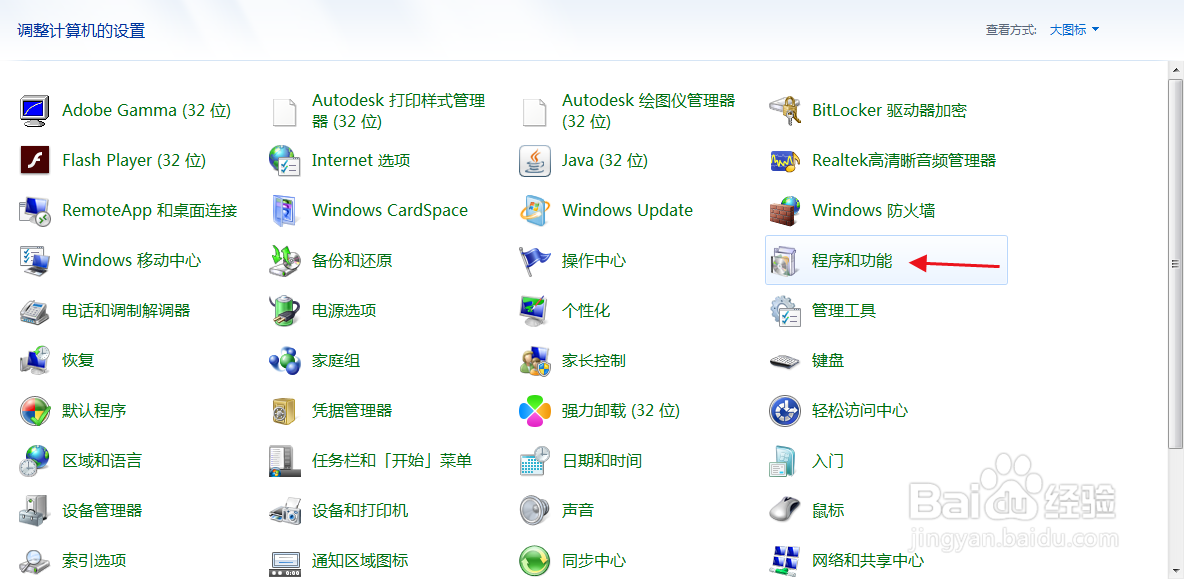
Task: Click the Java coffee cup icon
Action: [x=535, y=160]
